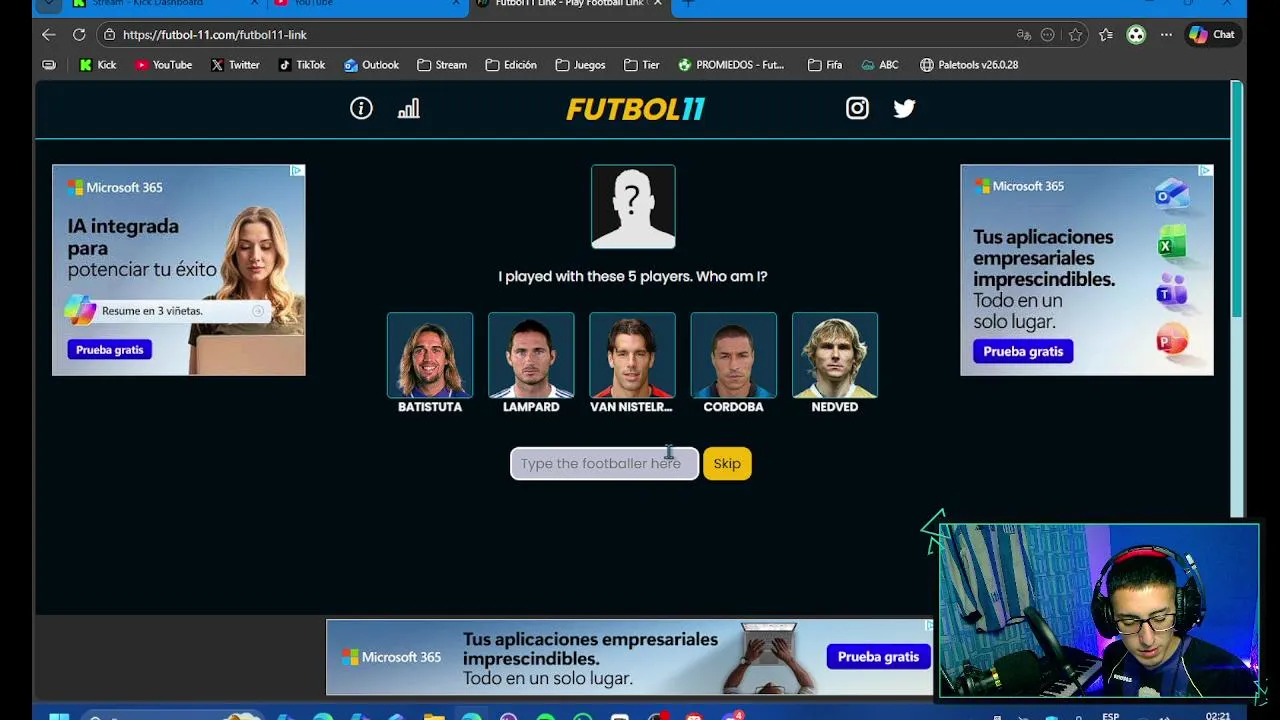Open the info icon in Futbol11 header

pos(361,109)
